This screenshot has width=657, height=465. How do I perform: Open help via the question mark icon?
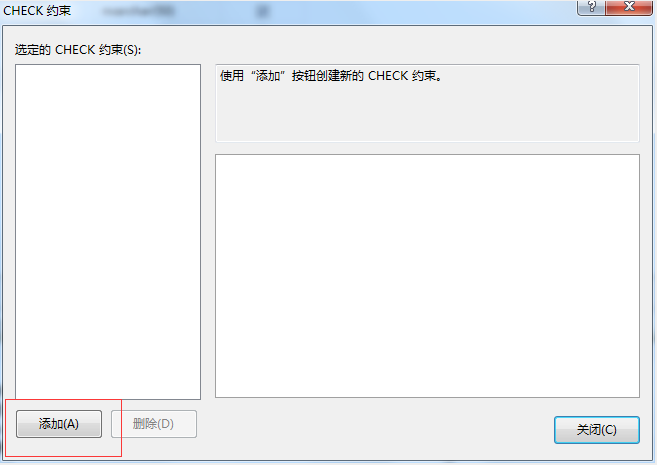coord(591,7)
